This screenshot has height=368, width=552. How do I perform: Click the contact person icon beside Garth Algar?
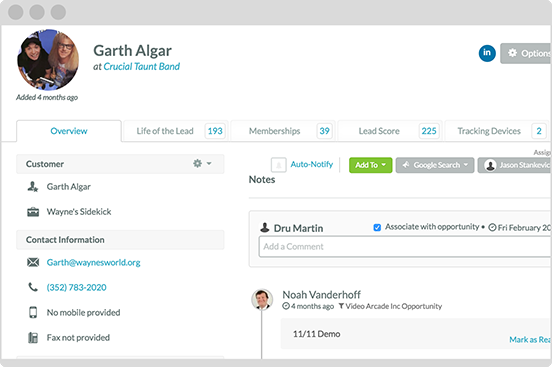(33, 187)
